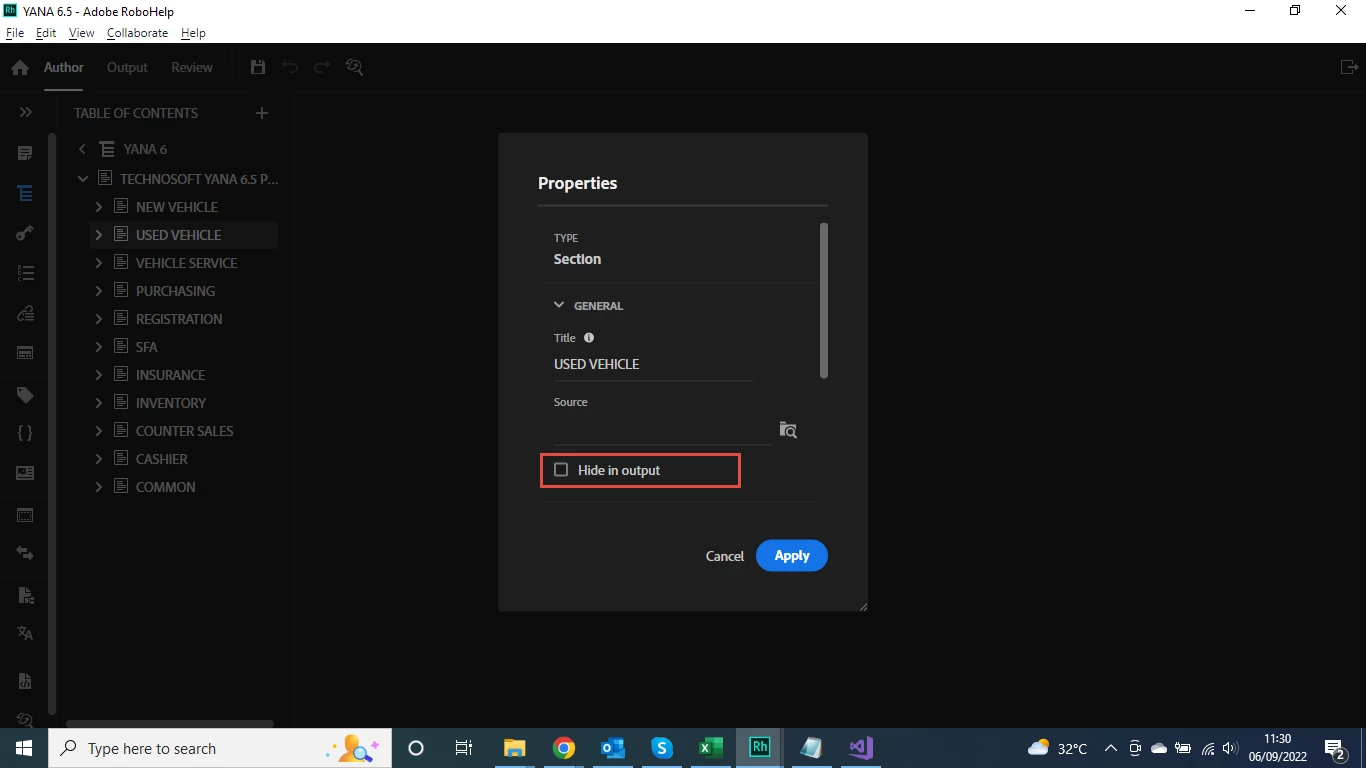Open Google Chrome from the taskbar
This screenshot has height=768, width=1366.
(564, 748)
